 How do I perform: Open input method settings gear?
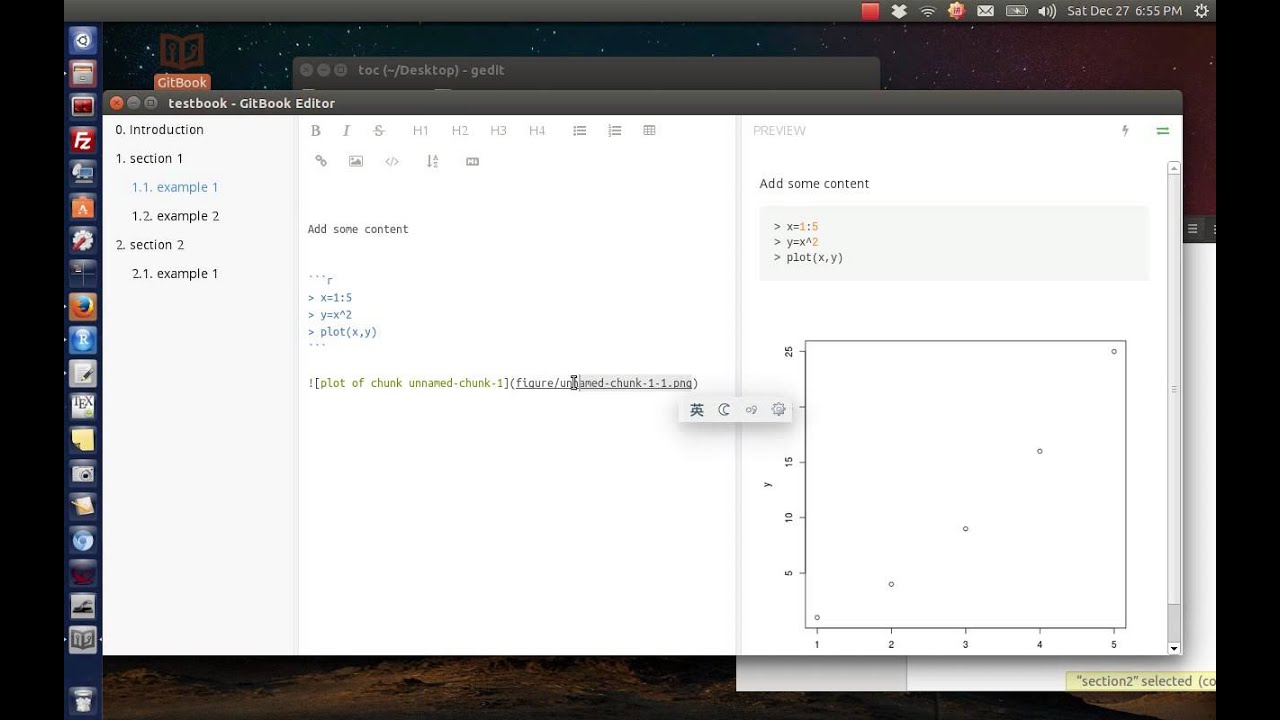778,409
